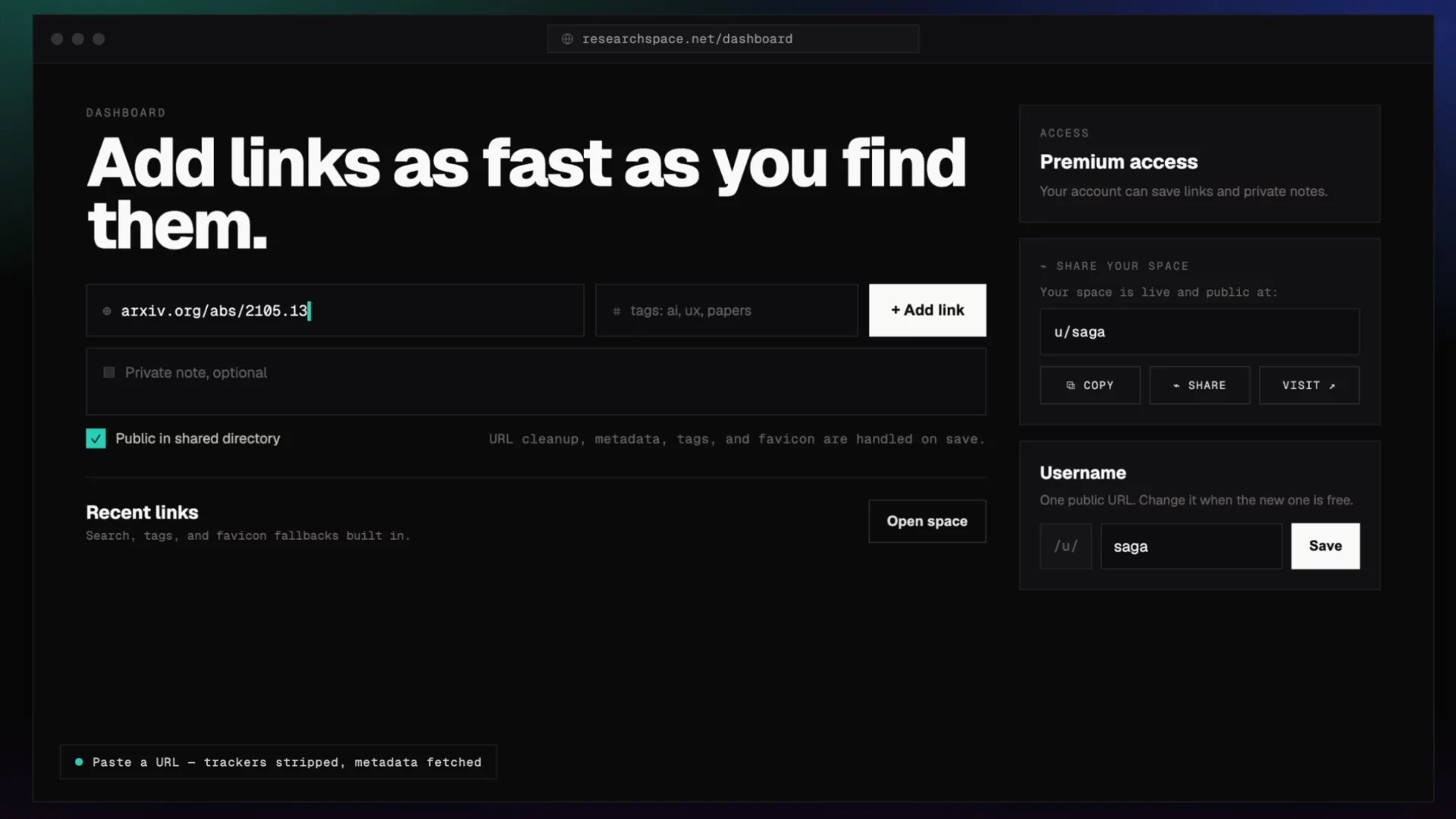Click the link icon in the URL field
This screenshot has height=819, width=1456.
[107, 311]
